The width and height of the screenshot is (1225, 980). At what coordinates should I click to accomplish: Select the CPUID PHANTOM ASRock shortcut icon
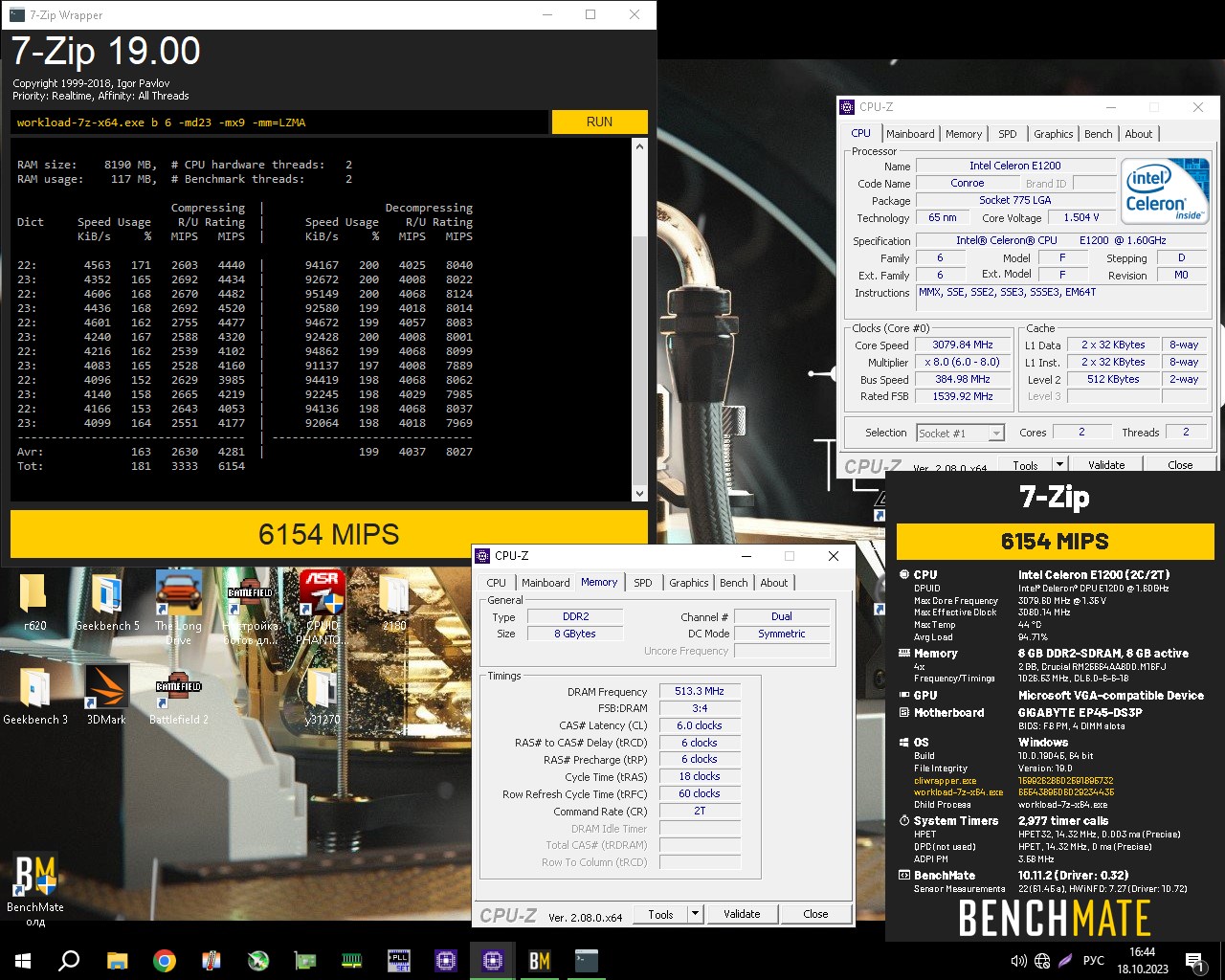tap(322, 608)
